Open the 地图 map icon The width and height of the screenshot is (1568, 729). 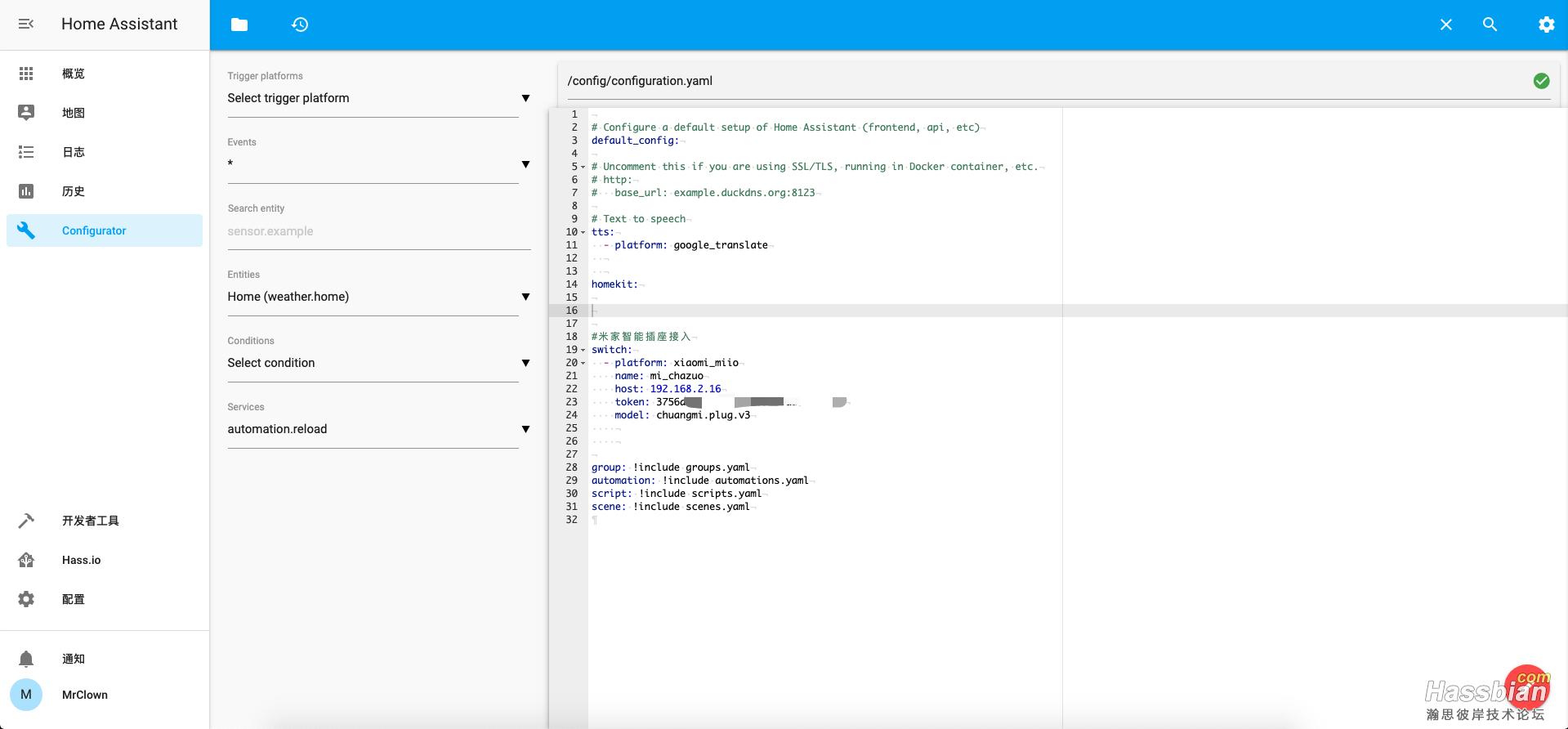pyautogui.click(x=26, y=113)
